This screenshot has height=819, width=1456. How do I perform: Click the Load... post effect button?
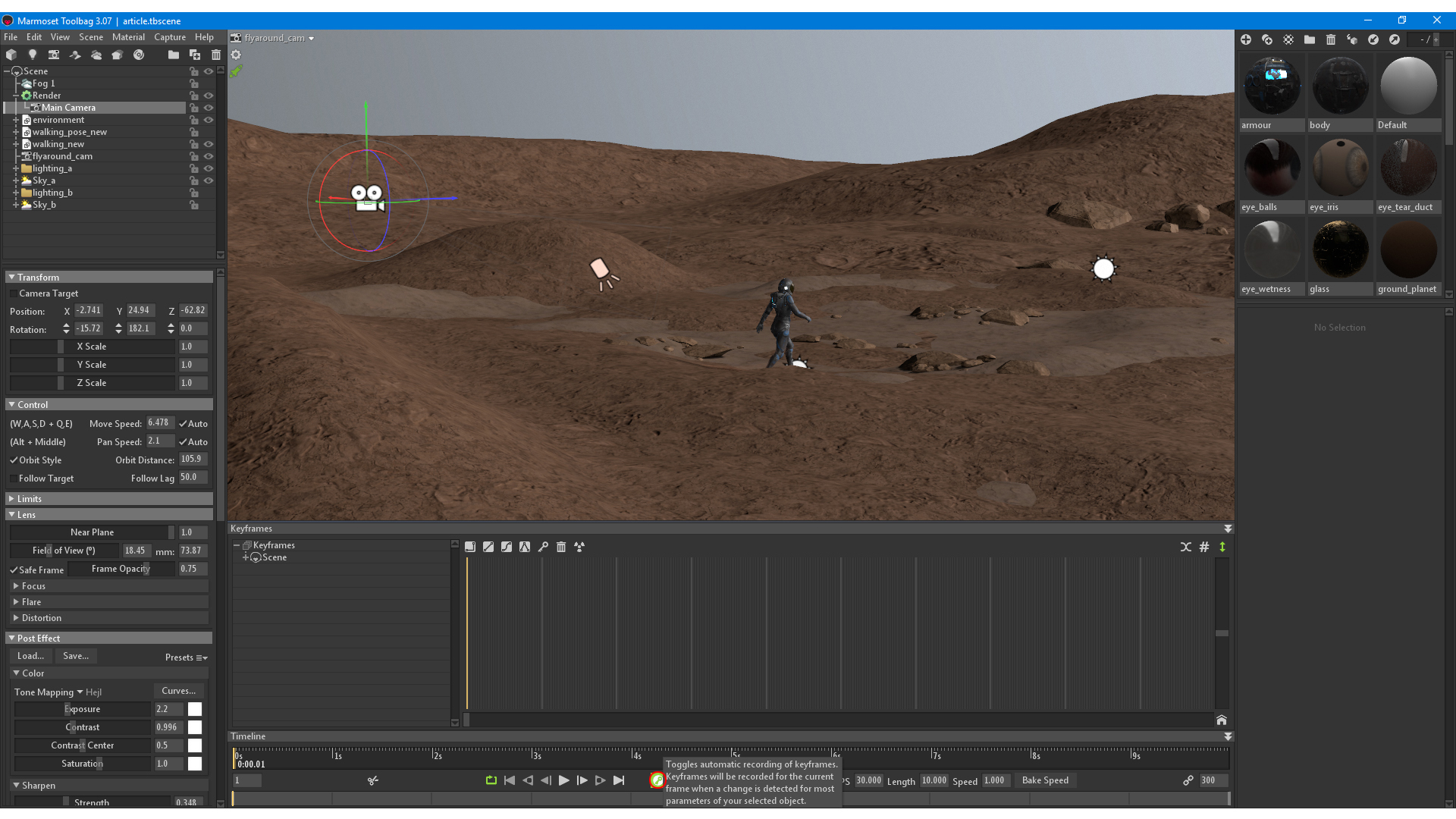coord(31,656)
